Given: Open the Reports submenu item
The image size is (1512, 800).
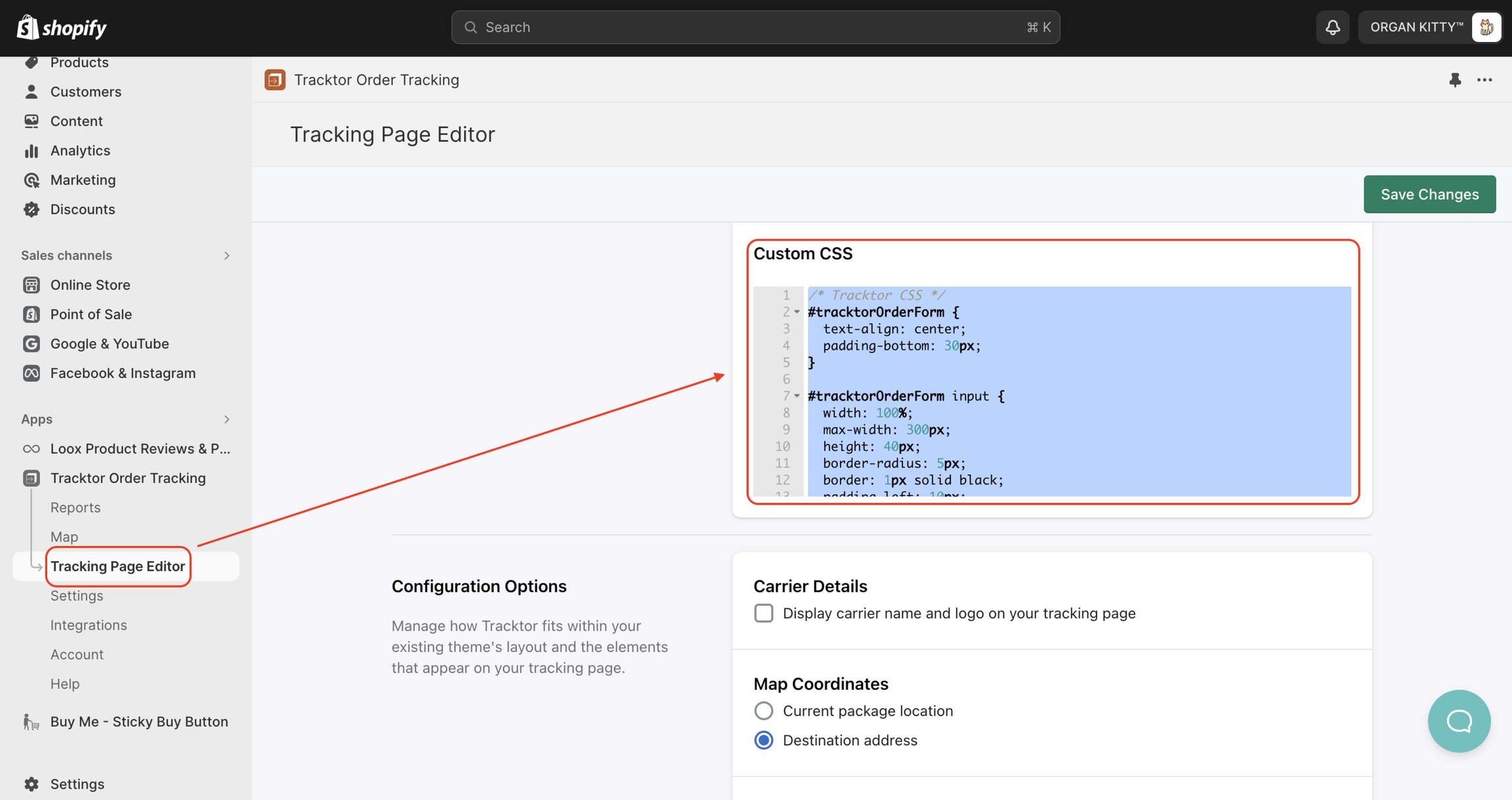Looking at the screenshot, I should click(75, 507).
